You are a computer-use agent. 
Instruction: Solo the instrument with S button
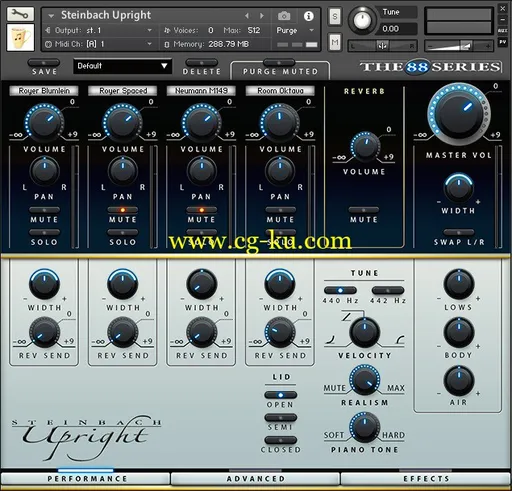[x=335, y=16]
